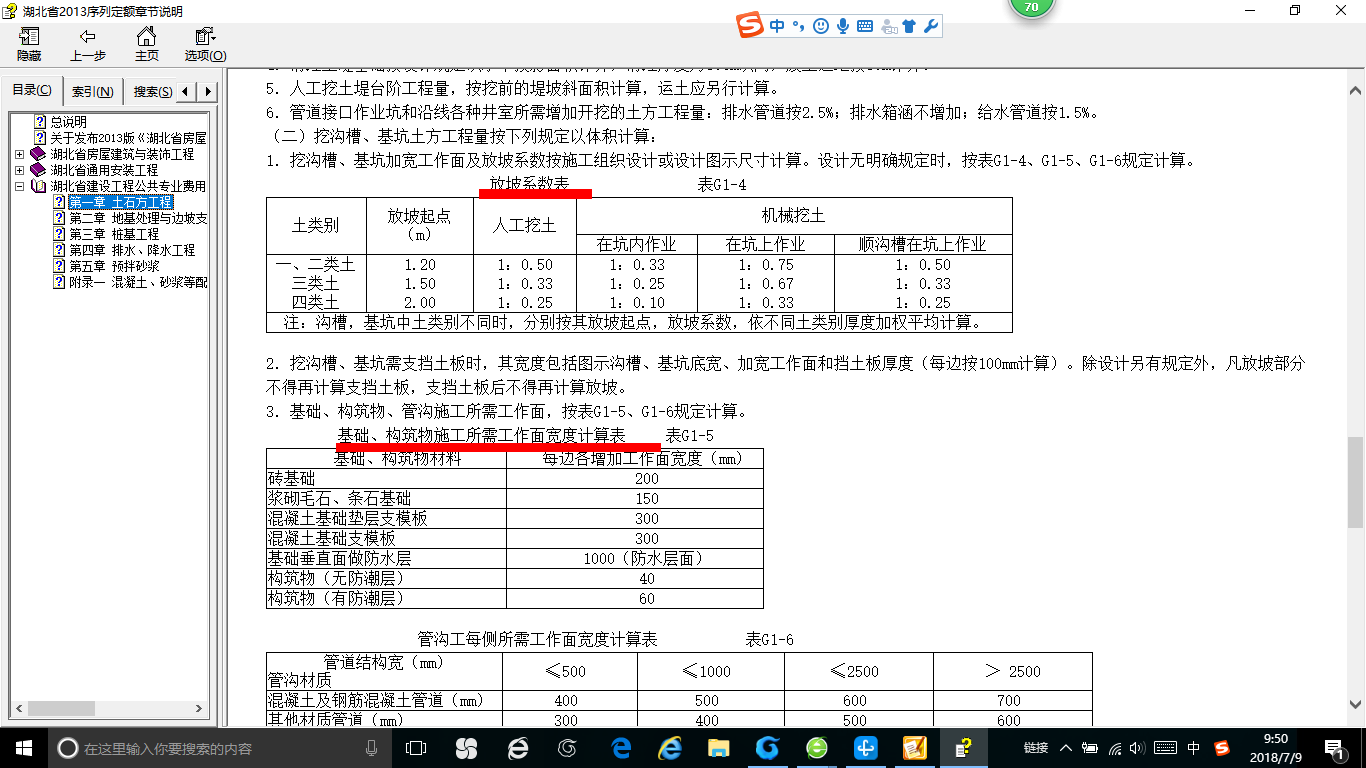Select the 湖北省房屋建筑与装饰工程 tree entry
Screen dimensions: 1366x768
[122, 154]
